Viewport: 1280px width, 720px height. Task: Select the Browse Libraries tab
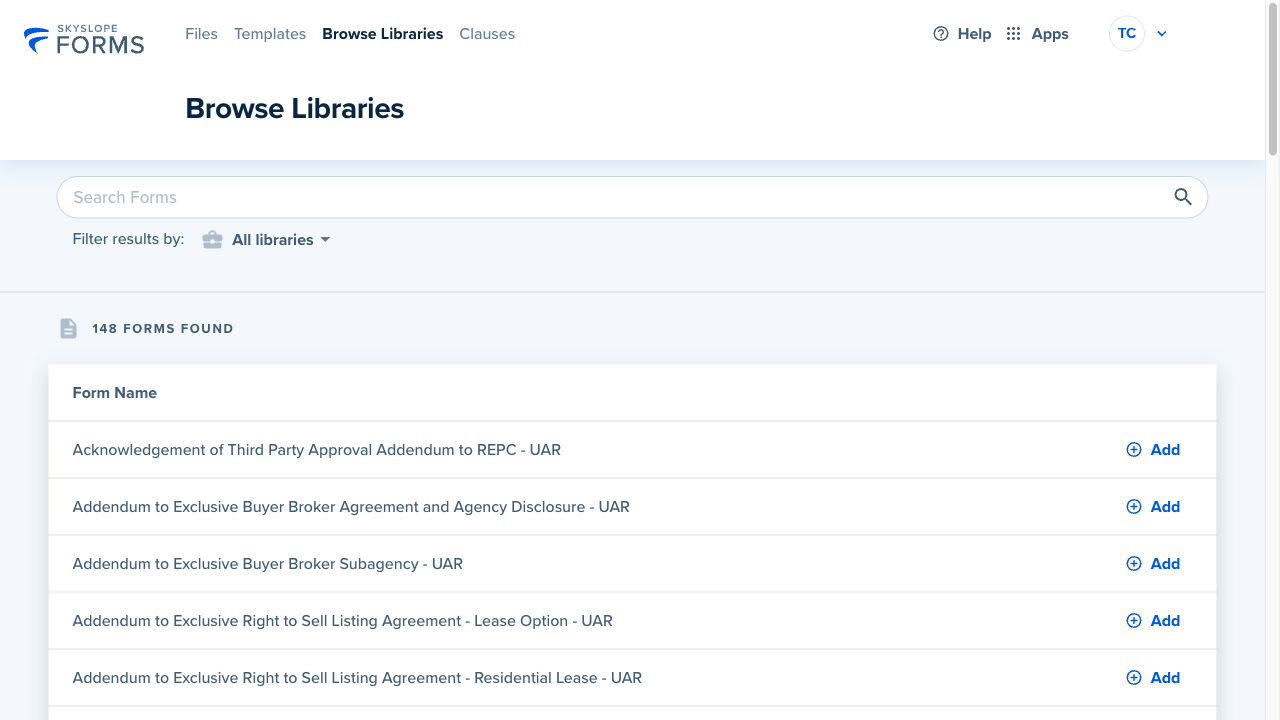(382, 34)
